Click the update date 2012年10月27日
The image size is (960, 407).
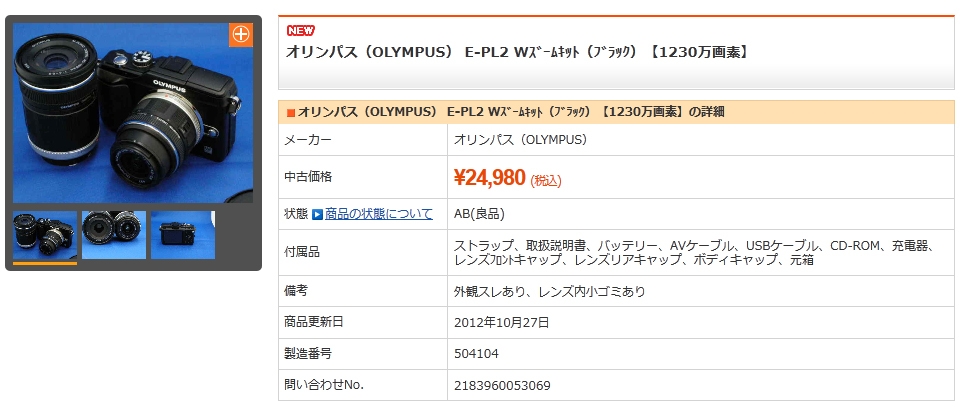pyautogui.click(x=502, y=323)
